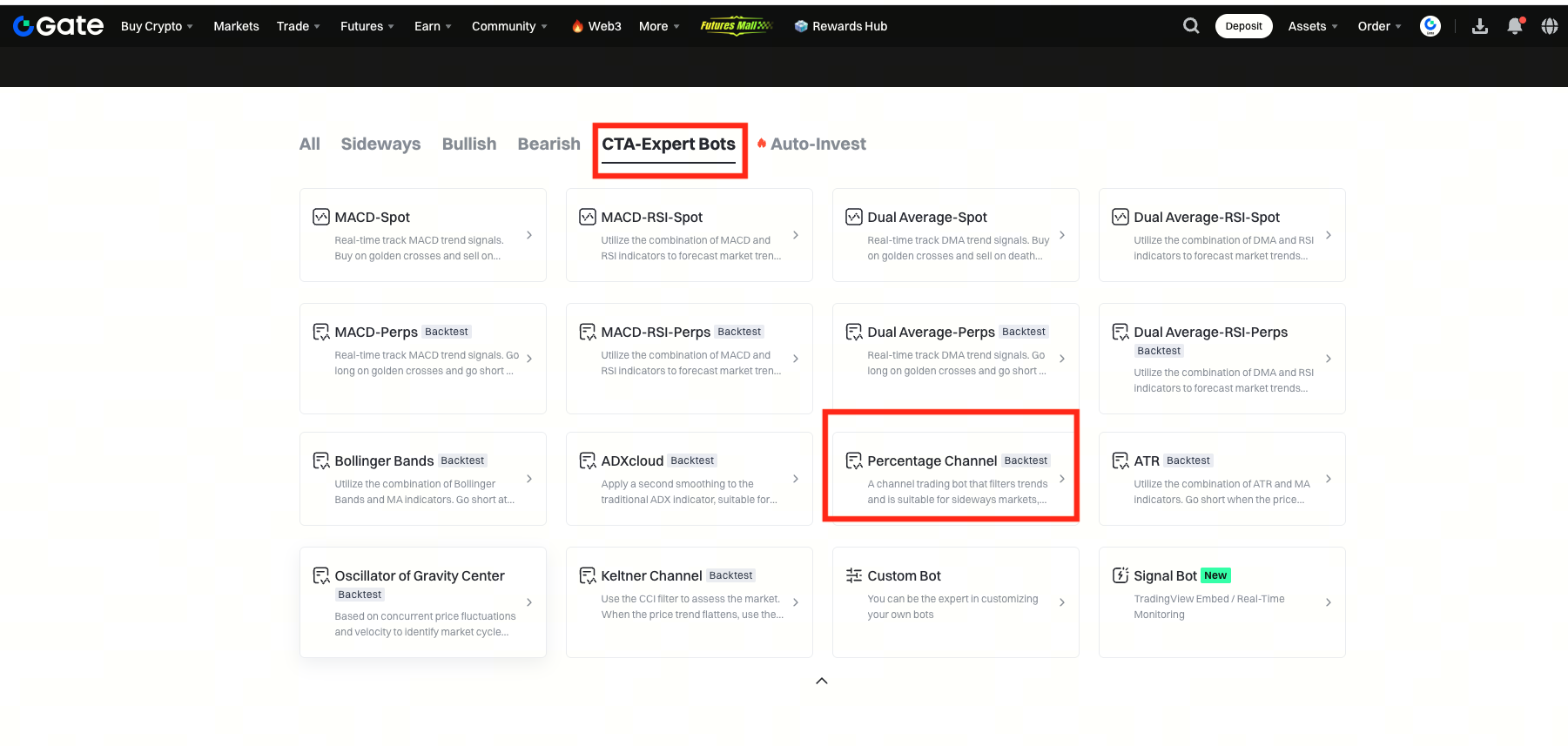
Task: Open the Assets dropdown menu
Action: click(1312, 26)
